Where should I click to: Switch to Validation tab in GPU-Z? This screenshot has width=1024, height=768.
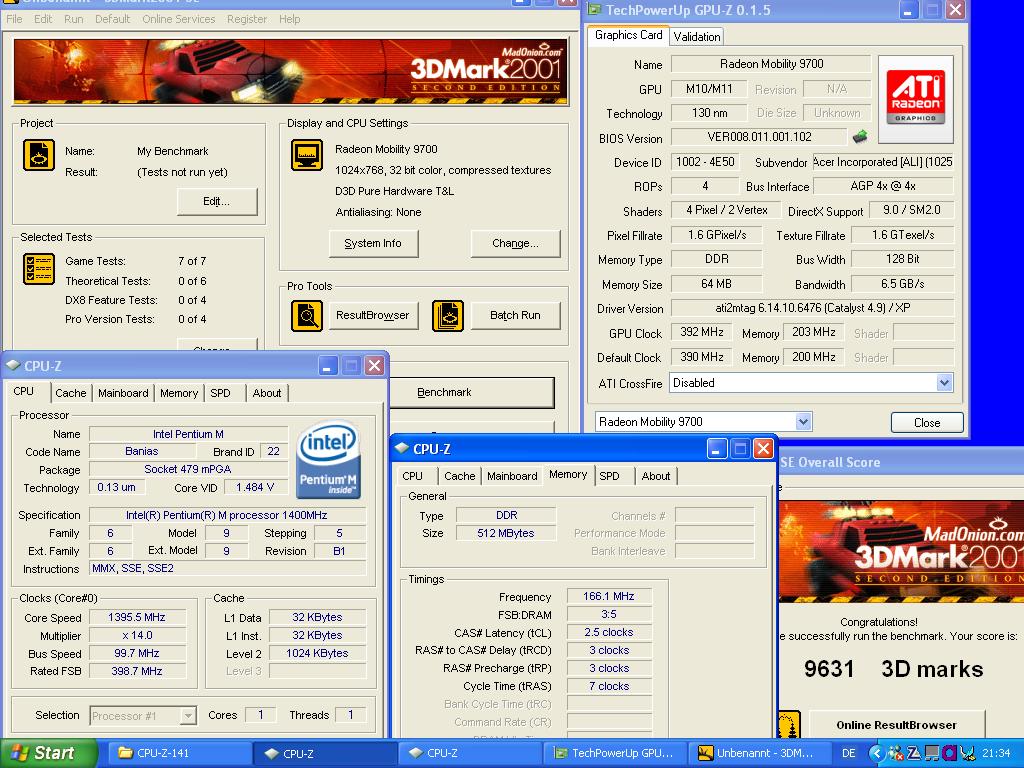click(x=697, y=37)
